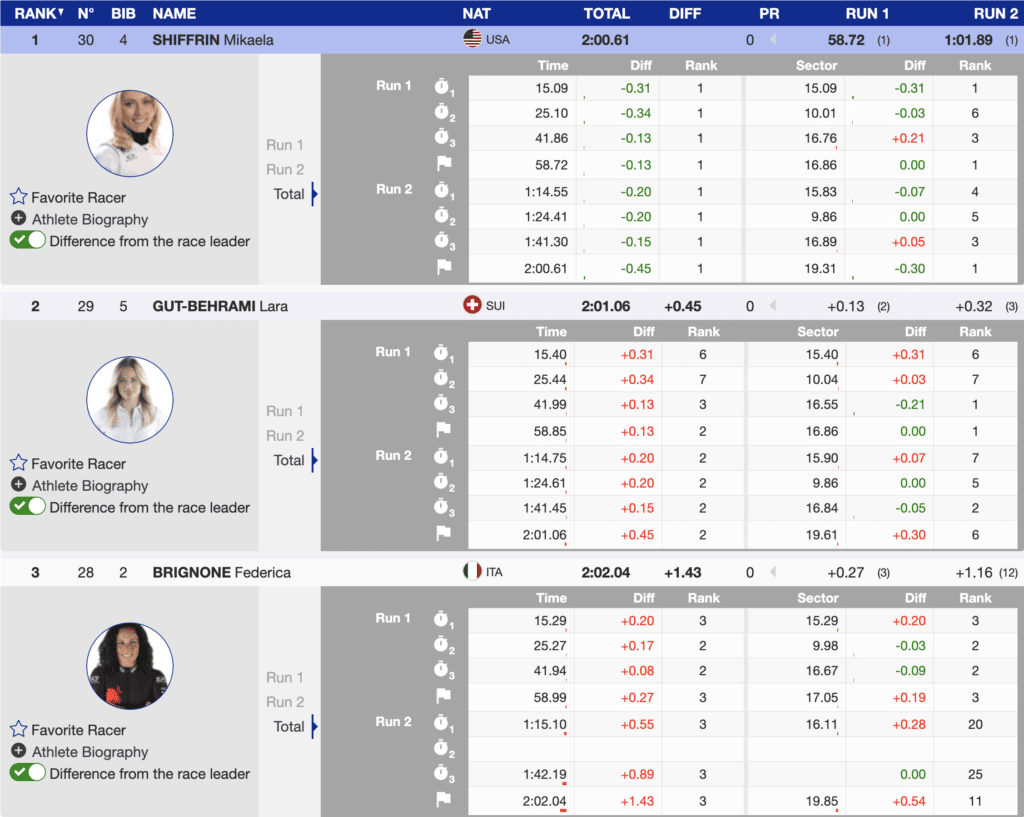The width and height of the screenshot is (1024, 817).
Task: Open Athlete Biography plus icon for Shiffrin
Action: 18,219
